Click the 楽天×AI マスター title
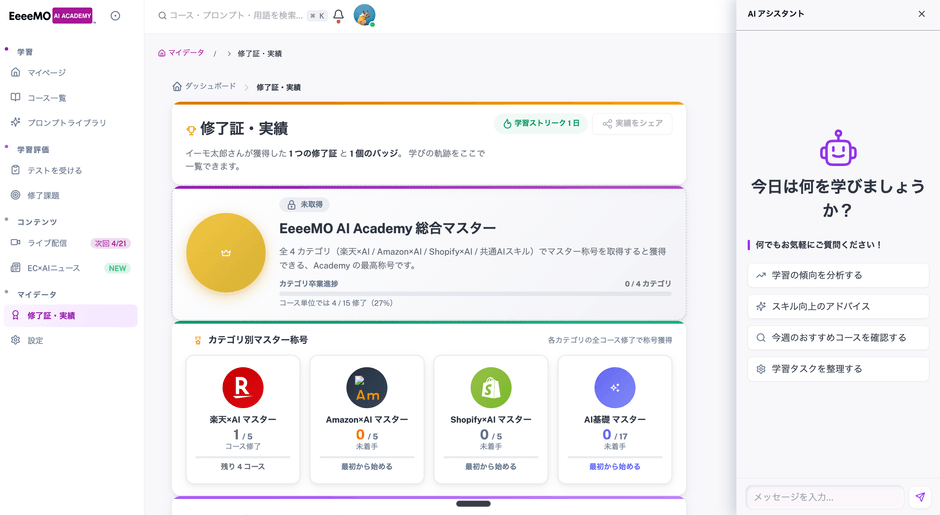 pos(243,420)
